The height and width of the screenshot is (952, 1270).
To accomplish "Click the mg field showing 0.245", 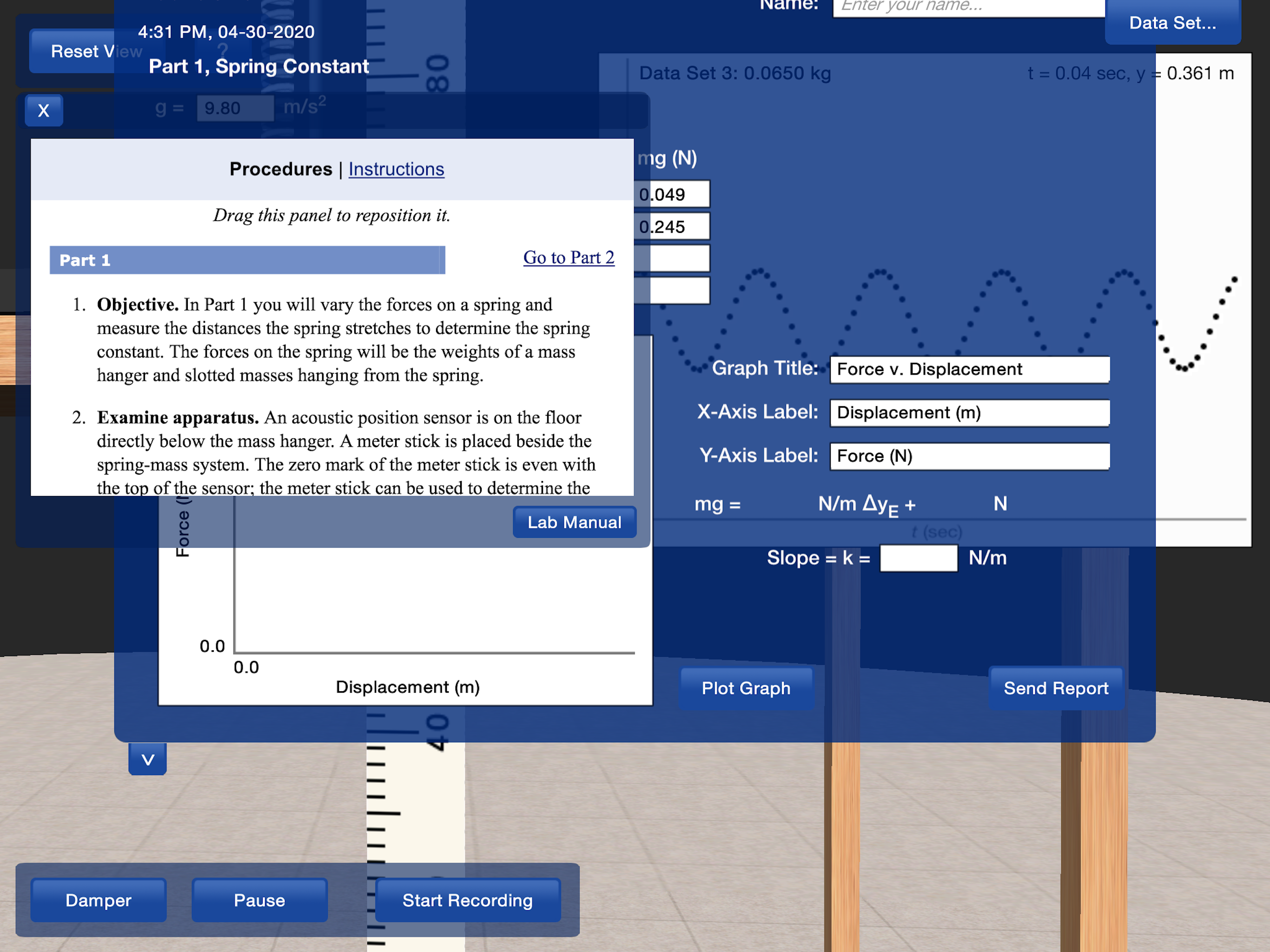I will point(672,226).
